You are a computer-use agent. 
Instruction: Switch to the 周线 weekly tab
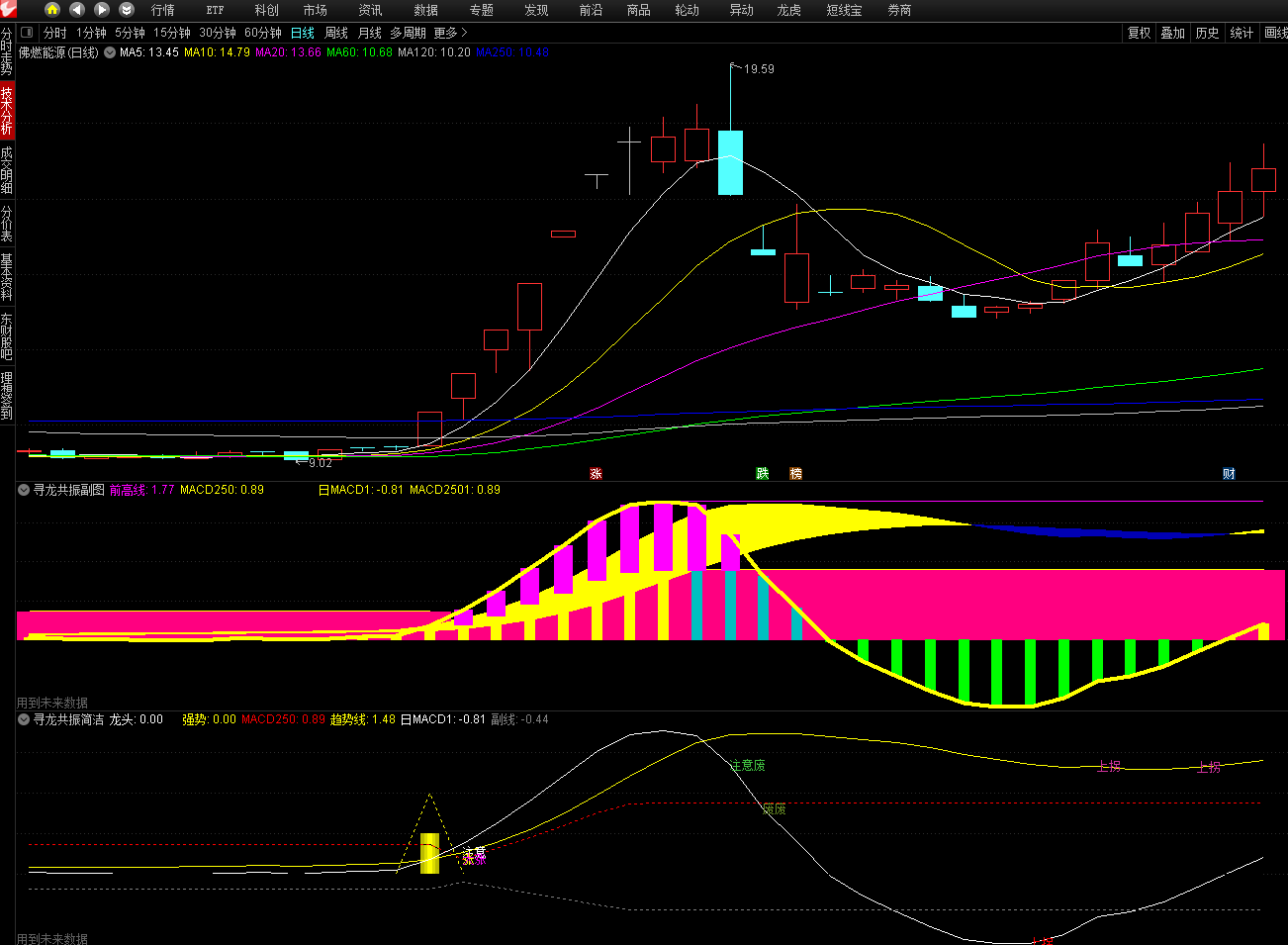click(336, 33)
